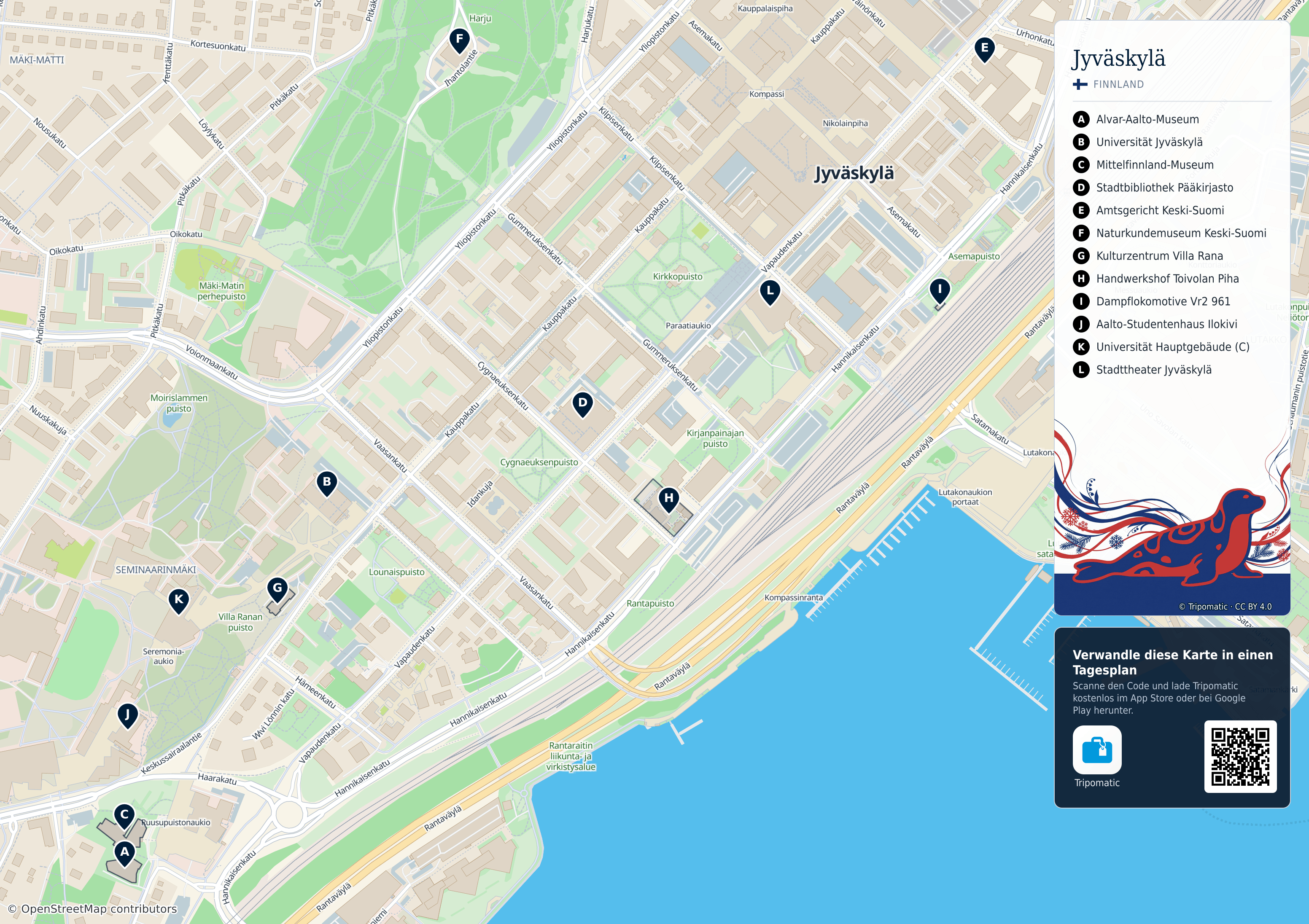Select legend entry Mittelfinnland-Museum

click(x=1155, y=165)
